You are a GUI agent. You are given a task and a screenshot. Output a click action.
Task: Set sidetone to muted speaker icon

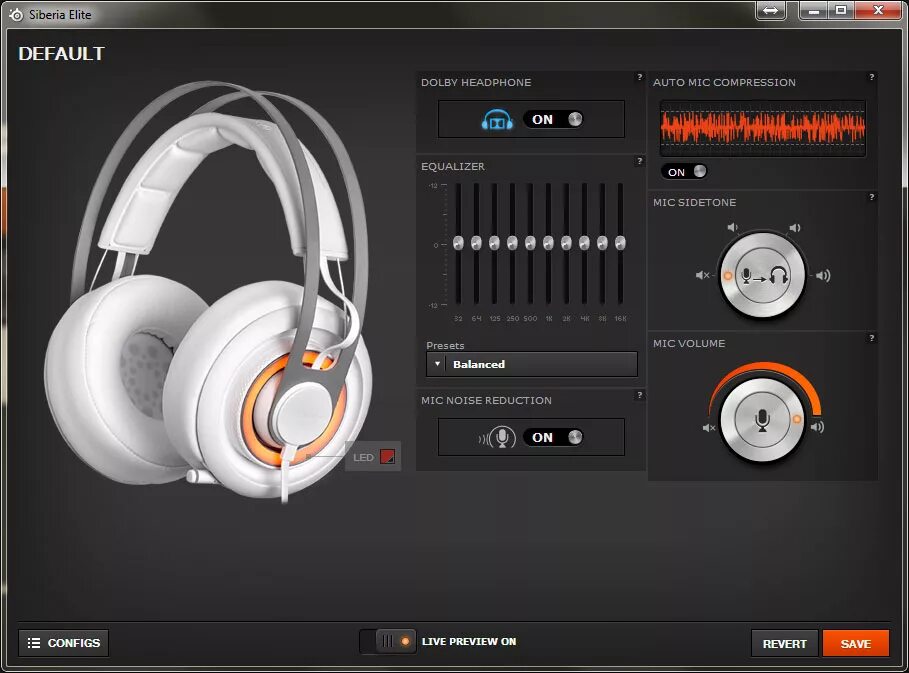pos(702,275)
